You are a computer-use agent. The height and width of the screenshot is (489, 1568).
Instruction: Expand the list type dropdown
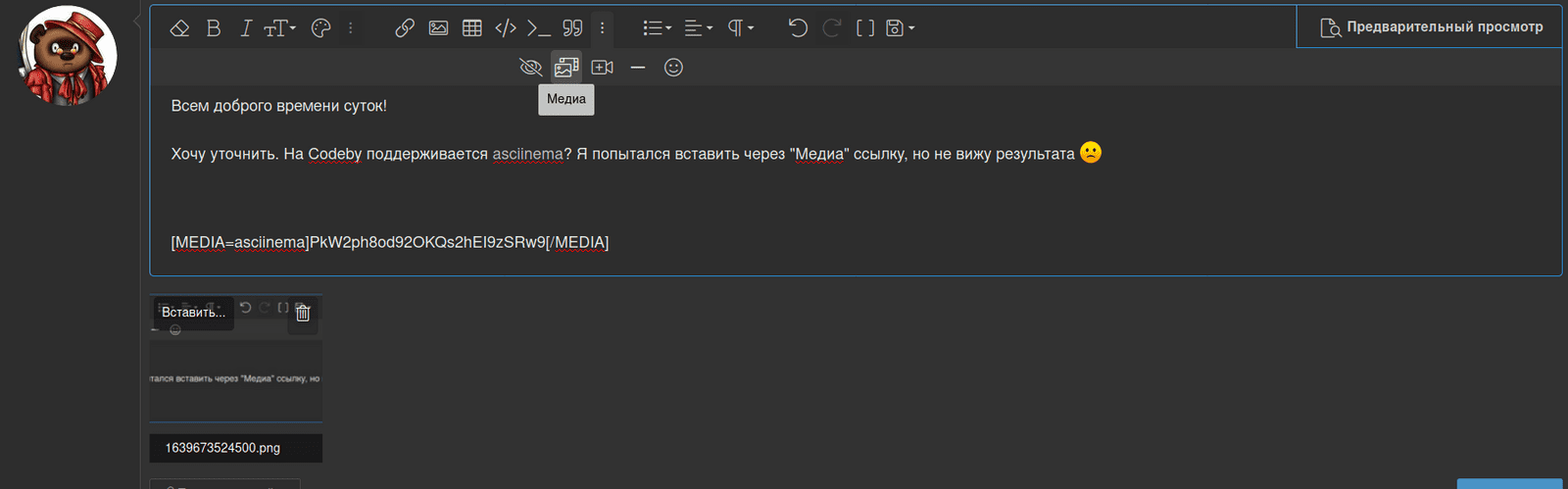click(x=657, y=28)
